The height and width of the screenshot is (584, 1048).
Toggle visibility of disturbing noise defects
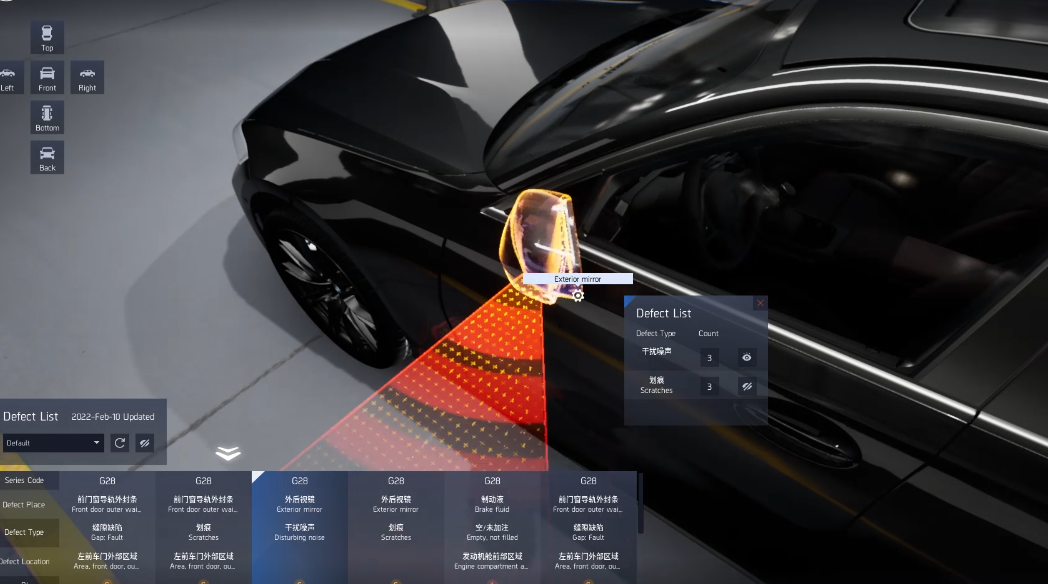pos(746,357)
